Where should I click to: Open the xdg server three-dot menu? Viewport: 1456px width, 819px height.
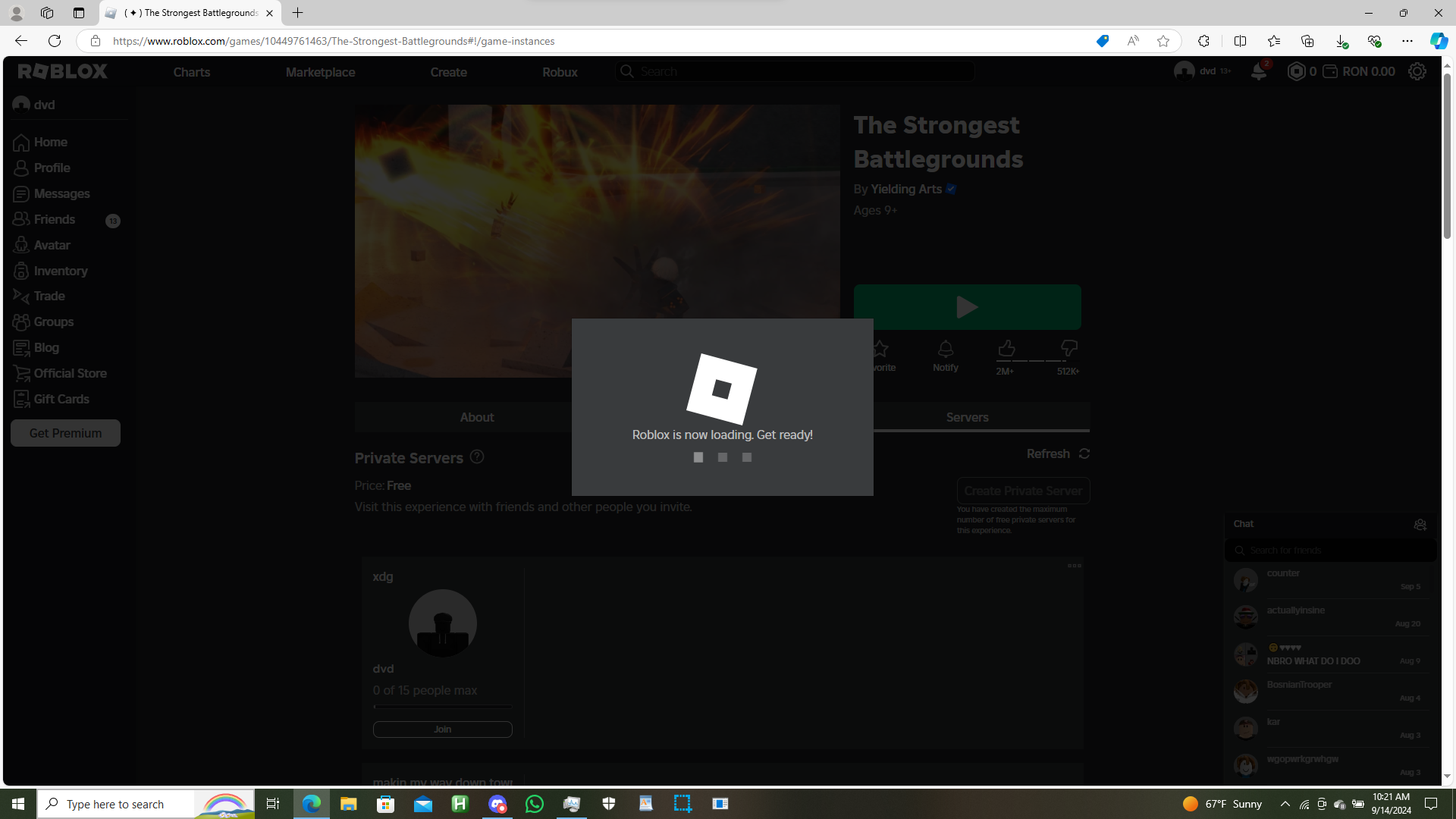pyautogui.click(x=1074, y=566)
